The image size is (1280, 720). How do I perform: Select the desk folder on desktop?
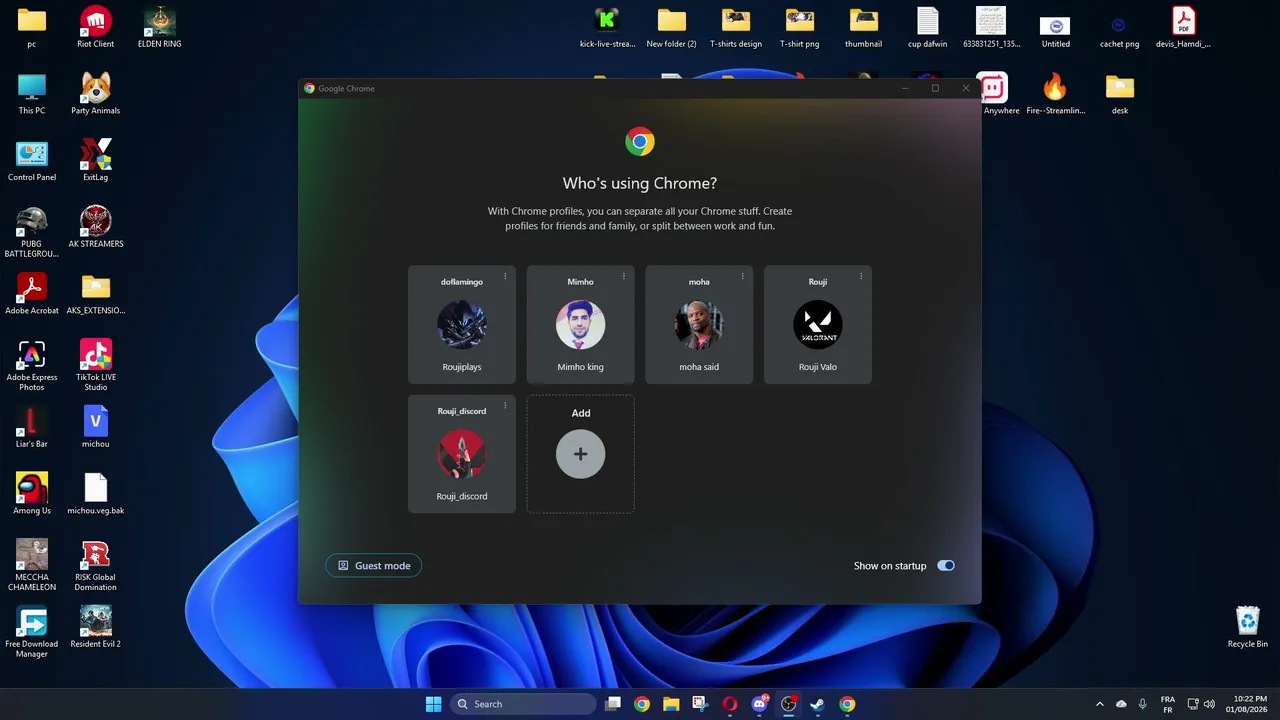[1120, 94]
